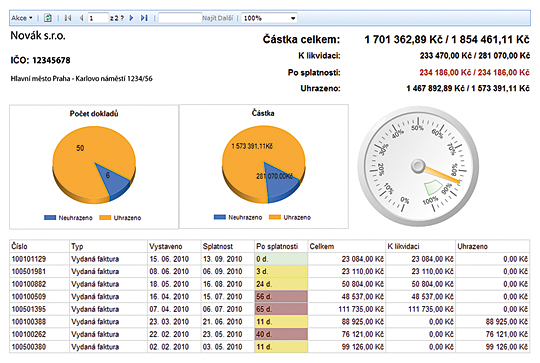Go to the next page
This screenshot has width=540, height=363.
(x=131, y=18)
